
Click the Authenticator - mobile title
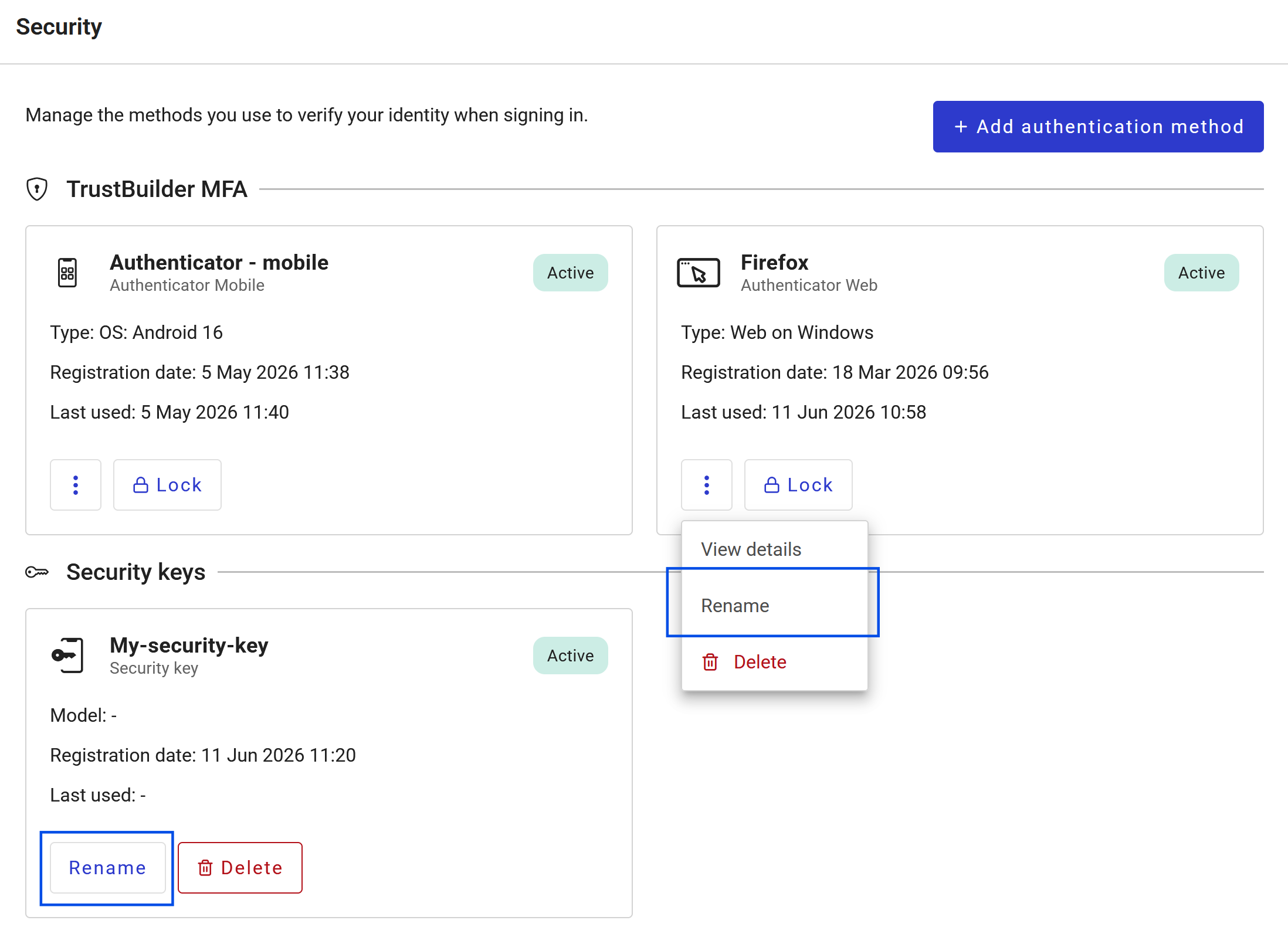[x=219, y=262]
